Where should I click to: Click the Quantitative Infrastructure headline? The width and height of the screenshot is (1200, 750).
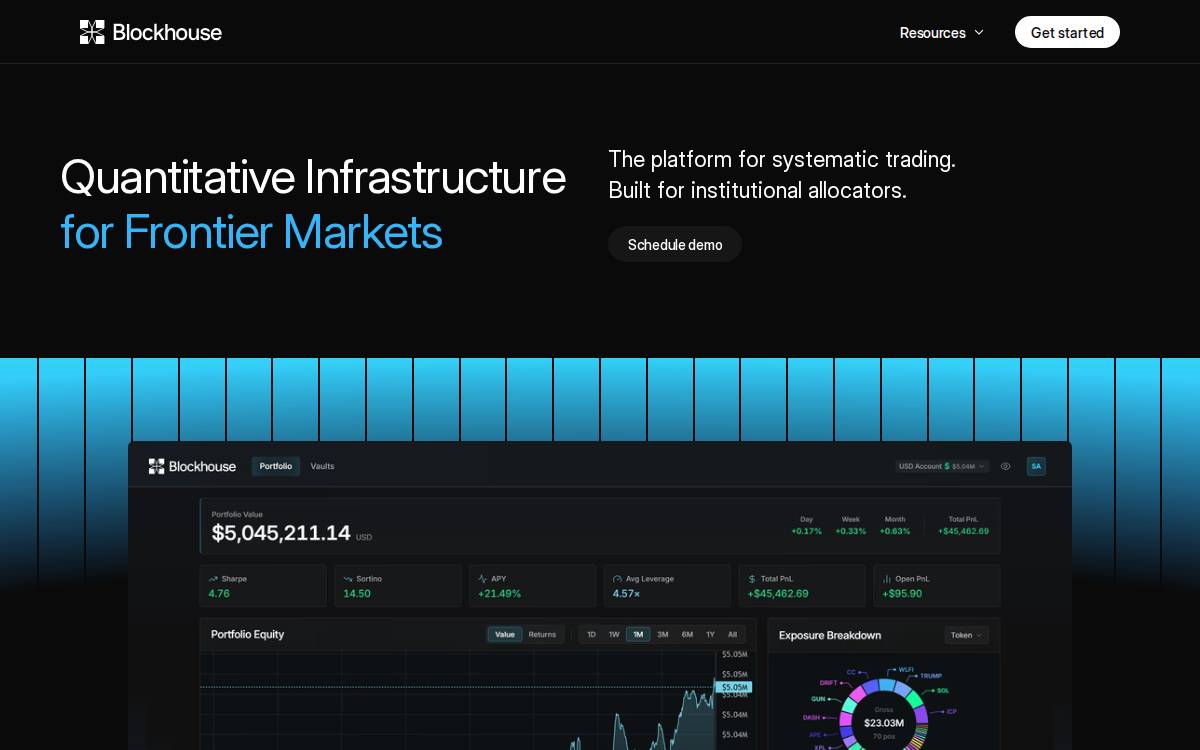313,177
